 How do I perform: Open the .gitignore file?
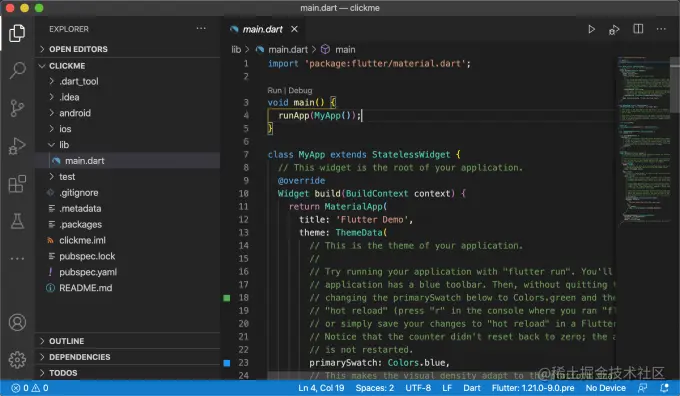(128, 193)
